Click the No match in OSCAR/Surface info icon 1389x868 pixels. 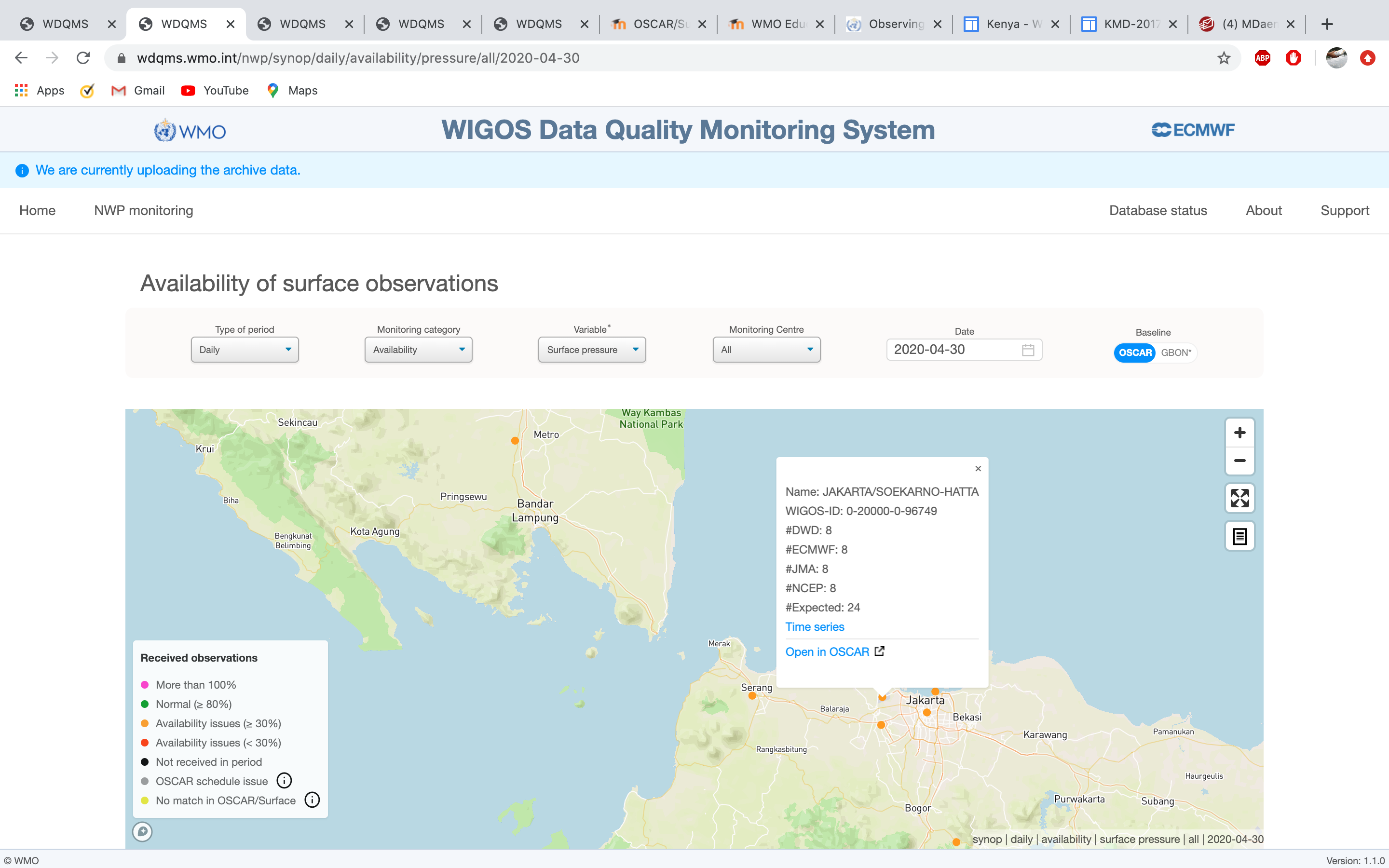pyautogui.click(x=312, y=800)
